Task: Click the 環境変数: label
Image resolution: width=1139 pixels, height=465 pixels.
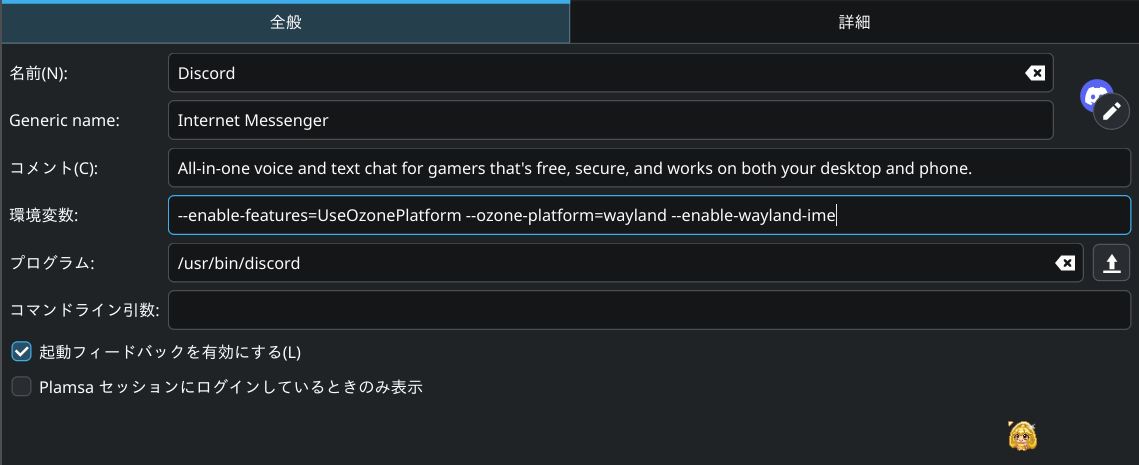Action: click(44, 215)
